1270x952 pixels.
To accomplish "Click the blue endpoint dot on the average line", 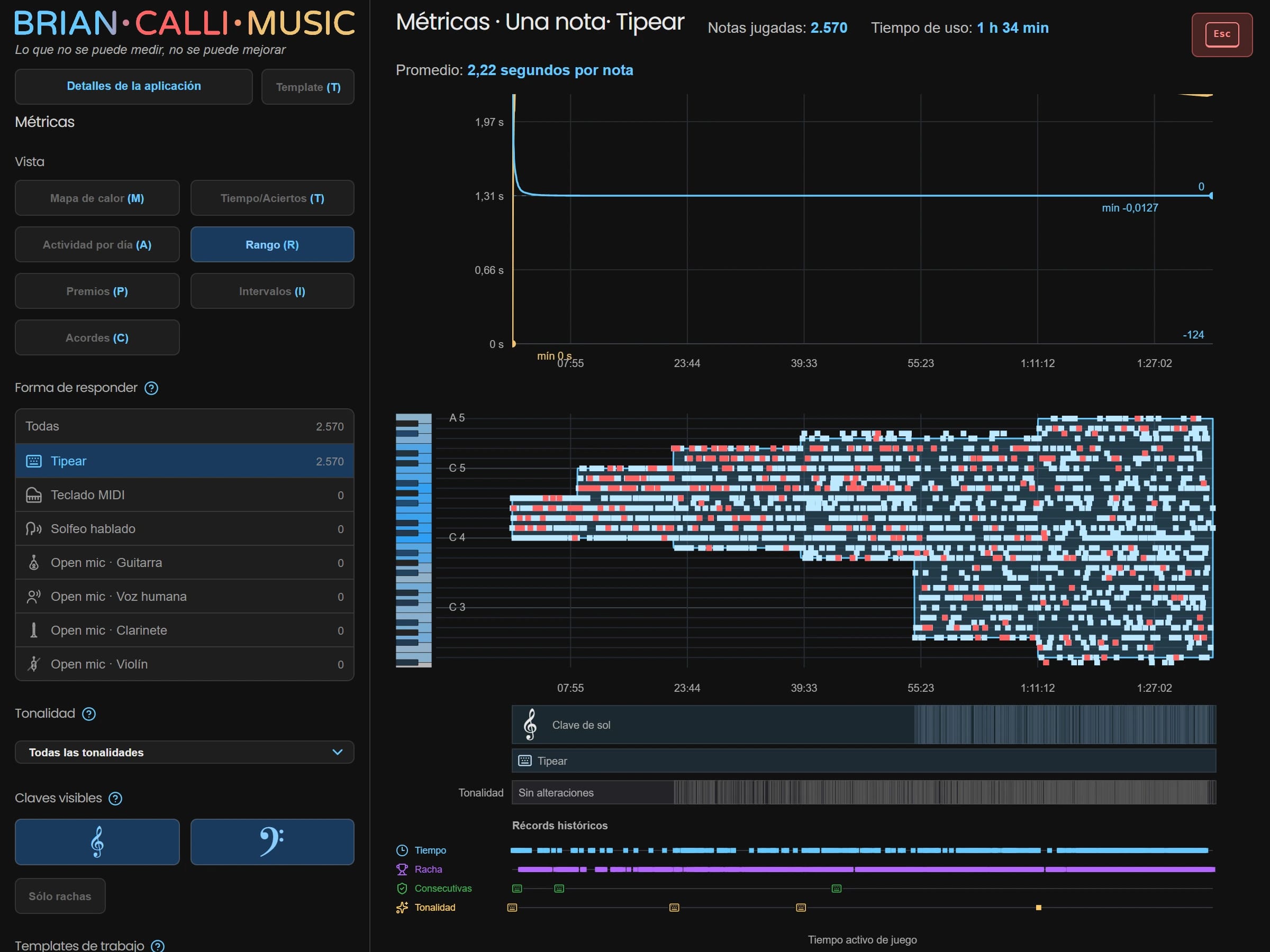I will tap(1211, 196).
